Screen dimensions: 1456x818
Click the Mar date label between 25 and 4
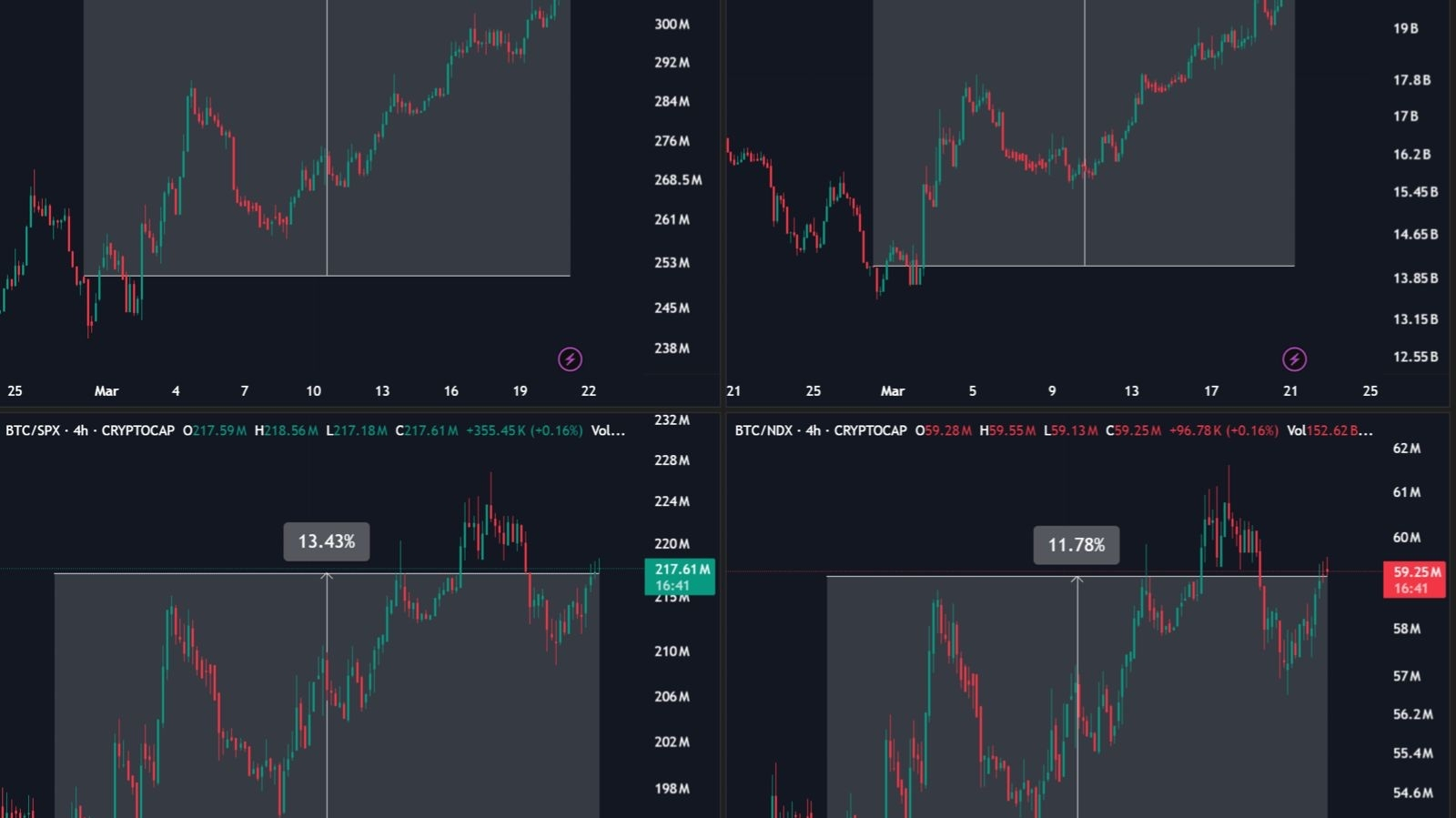click(x=106, y=391)
